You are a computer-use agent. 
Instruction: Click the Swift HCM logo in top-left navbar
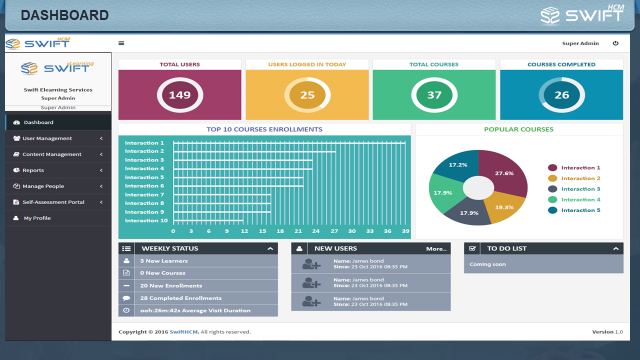[38, 43]
